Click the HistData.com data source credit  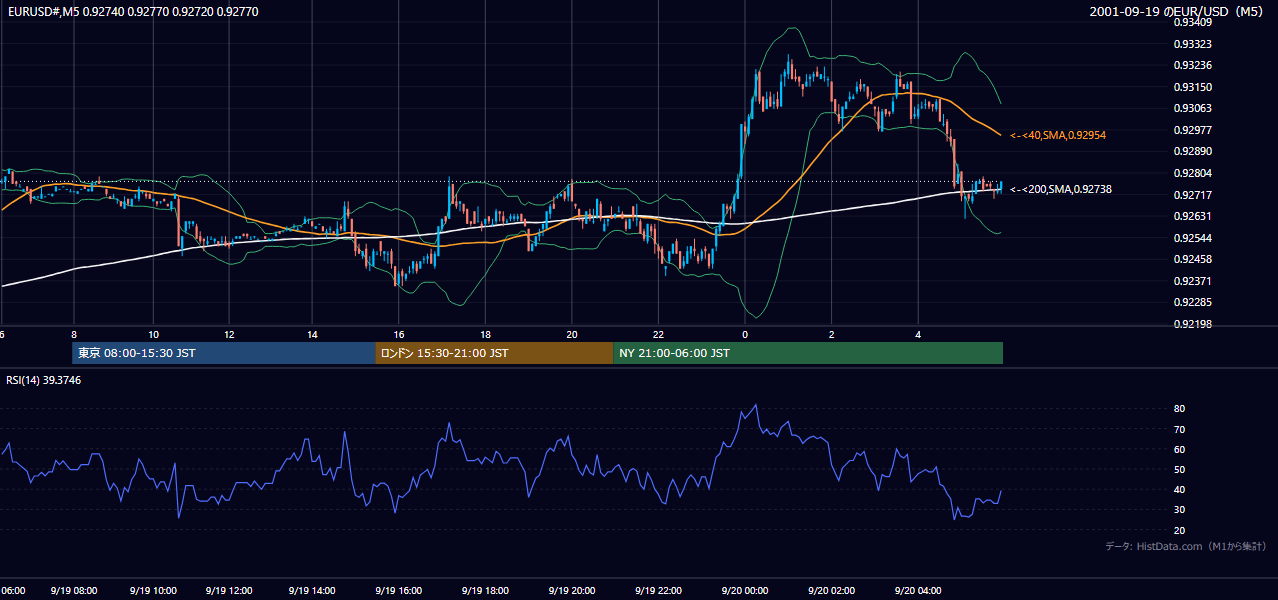(x=1186, y=546)
